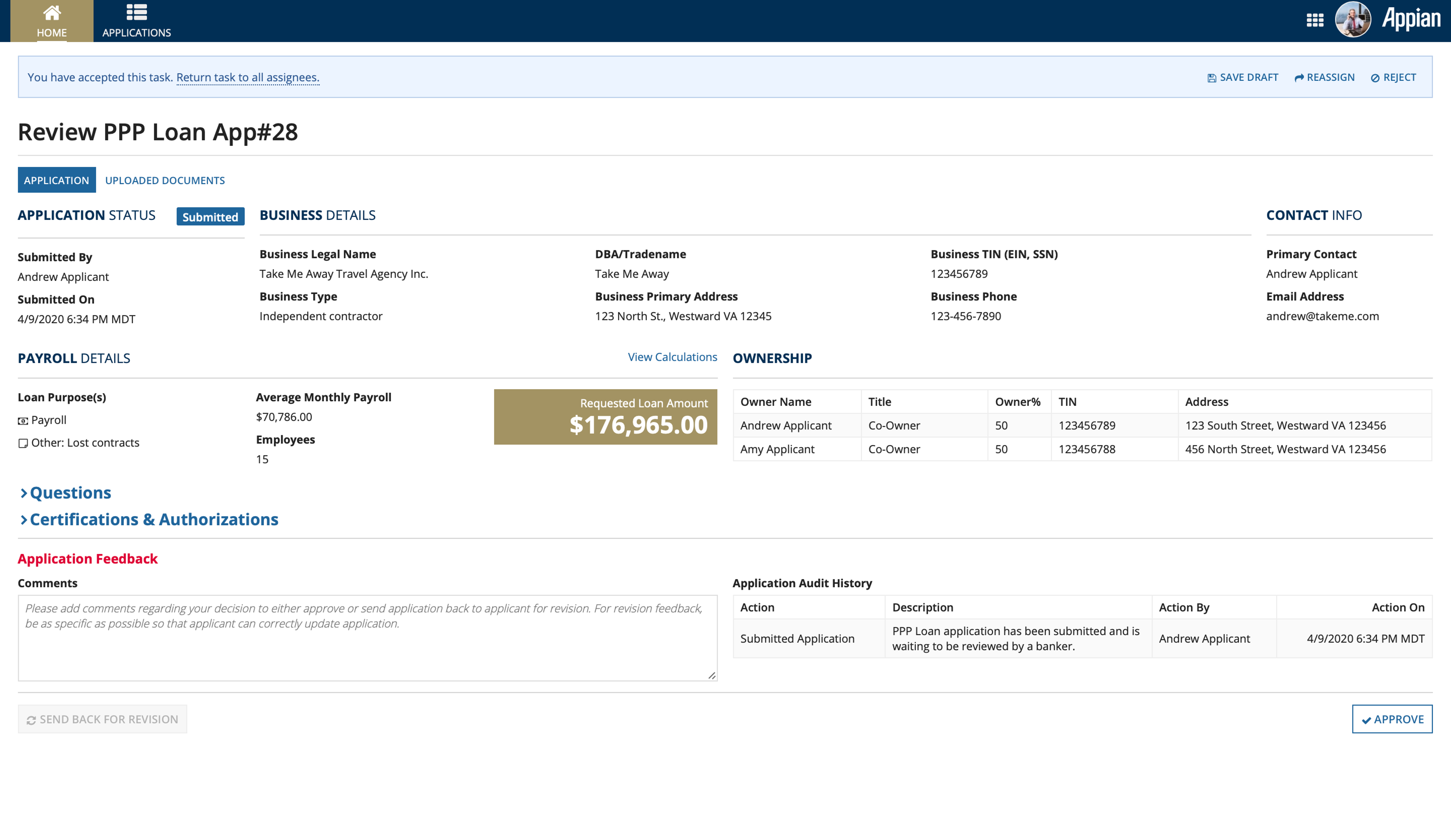Click Take Me Away Travel Agency Inc. name
This screenshot has height=840, width=1451.
[x=344, y=274]
